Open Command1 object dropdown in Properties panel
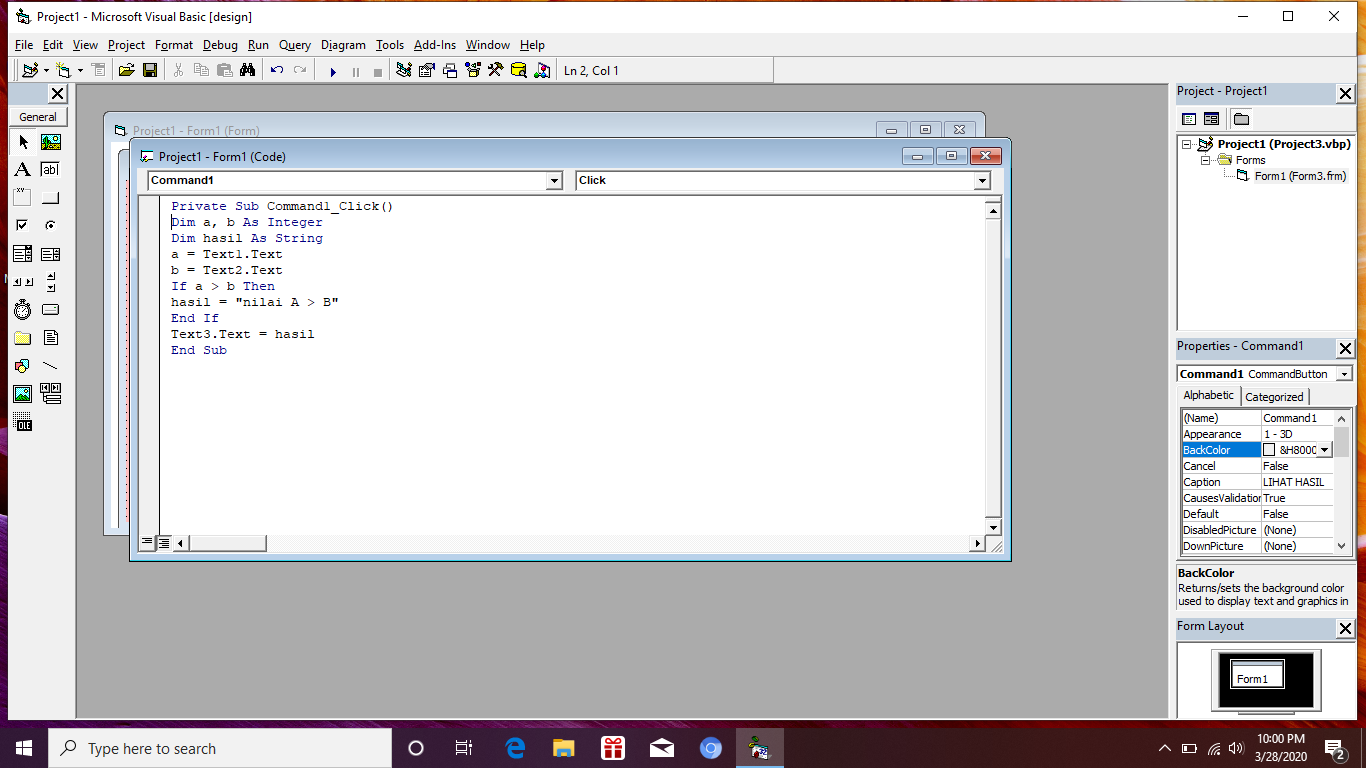Screen dimensions: 1366x768 pos(1344,374)
